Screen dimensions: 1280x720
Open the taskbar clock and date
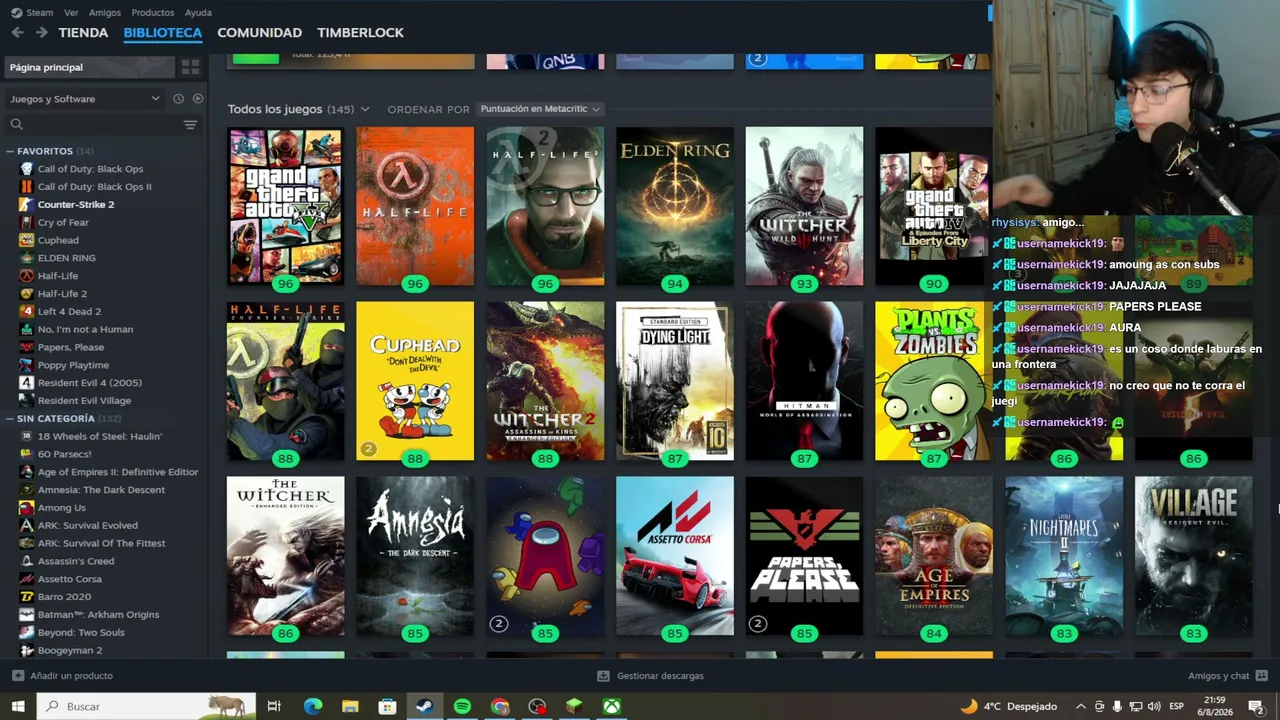1216,706
